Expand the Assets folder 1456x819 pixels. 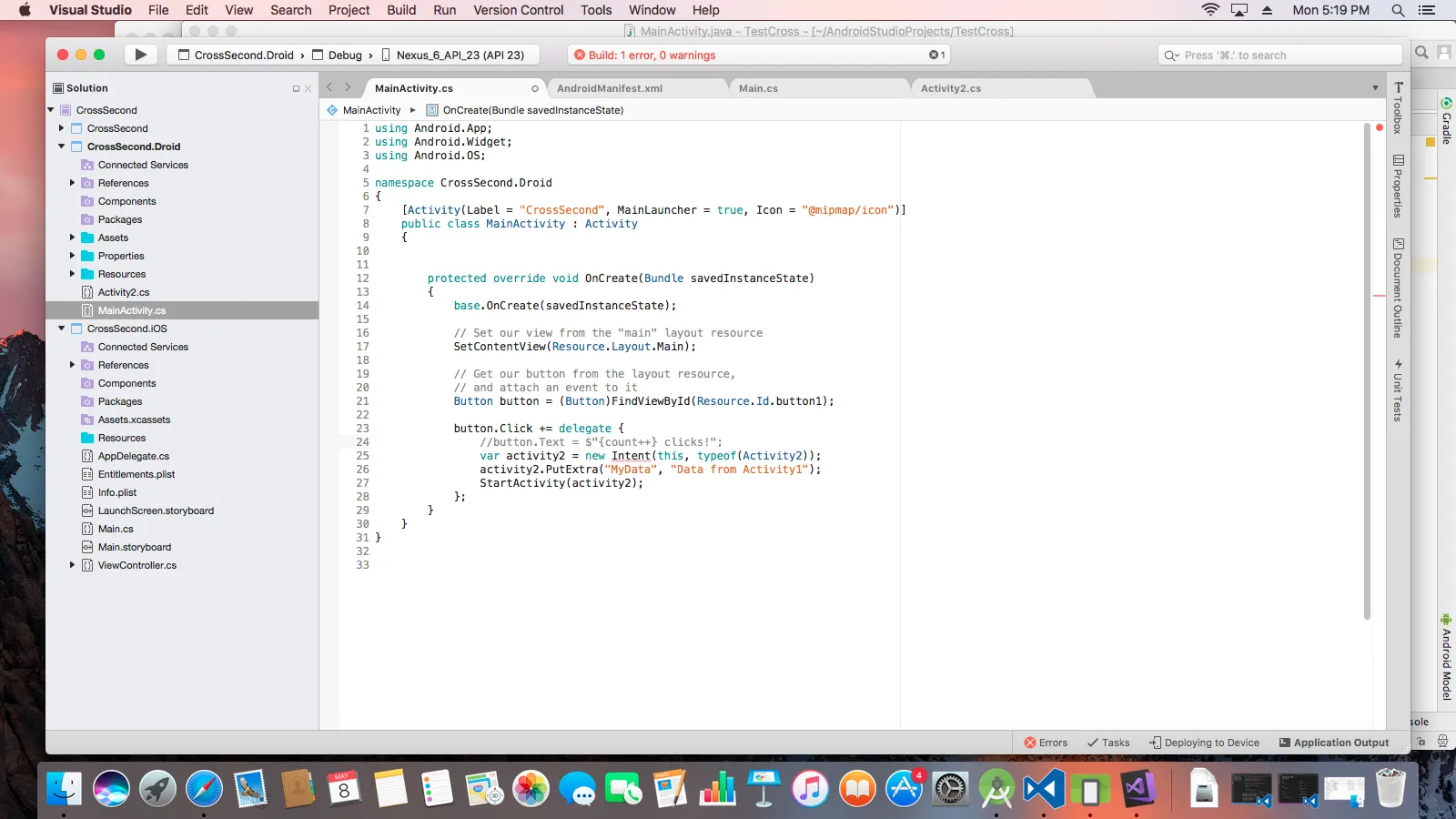[x=73, y=238]
